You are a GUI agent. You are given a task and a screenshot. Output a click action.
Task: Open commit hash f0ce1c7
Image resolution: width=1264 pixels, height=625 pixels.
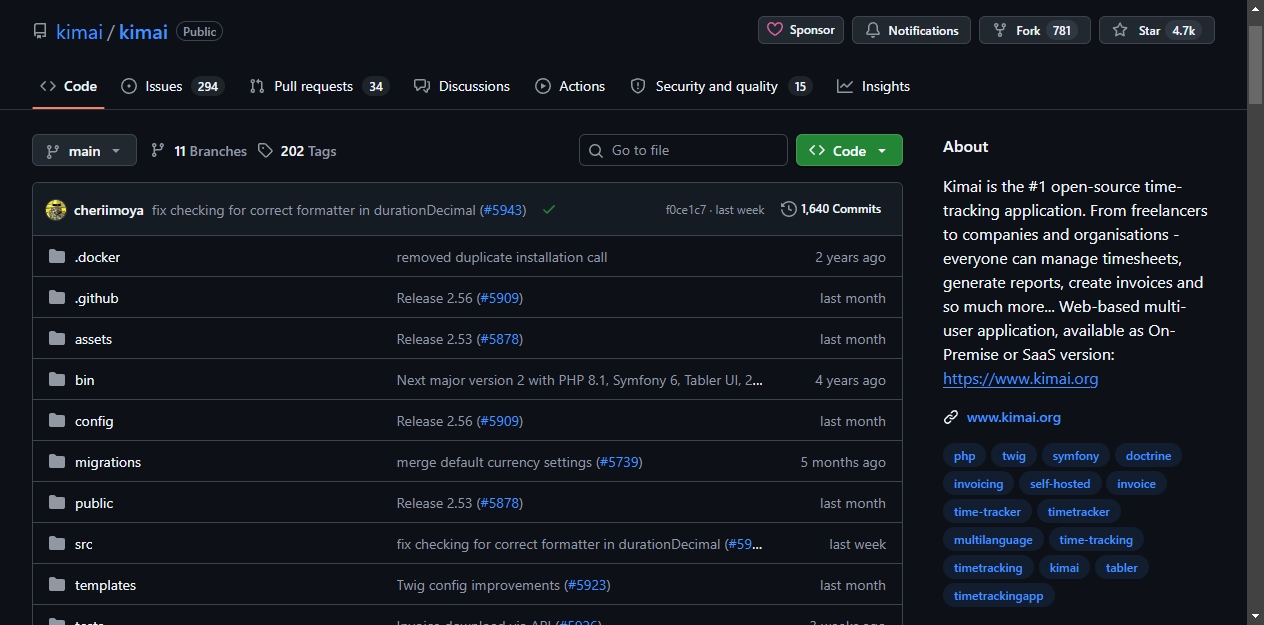[x=686, y=210]
